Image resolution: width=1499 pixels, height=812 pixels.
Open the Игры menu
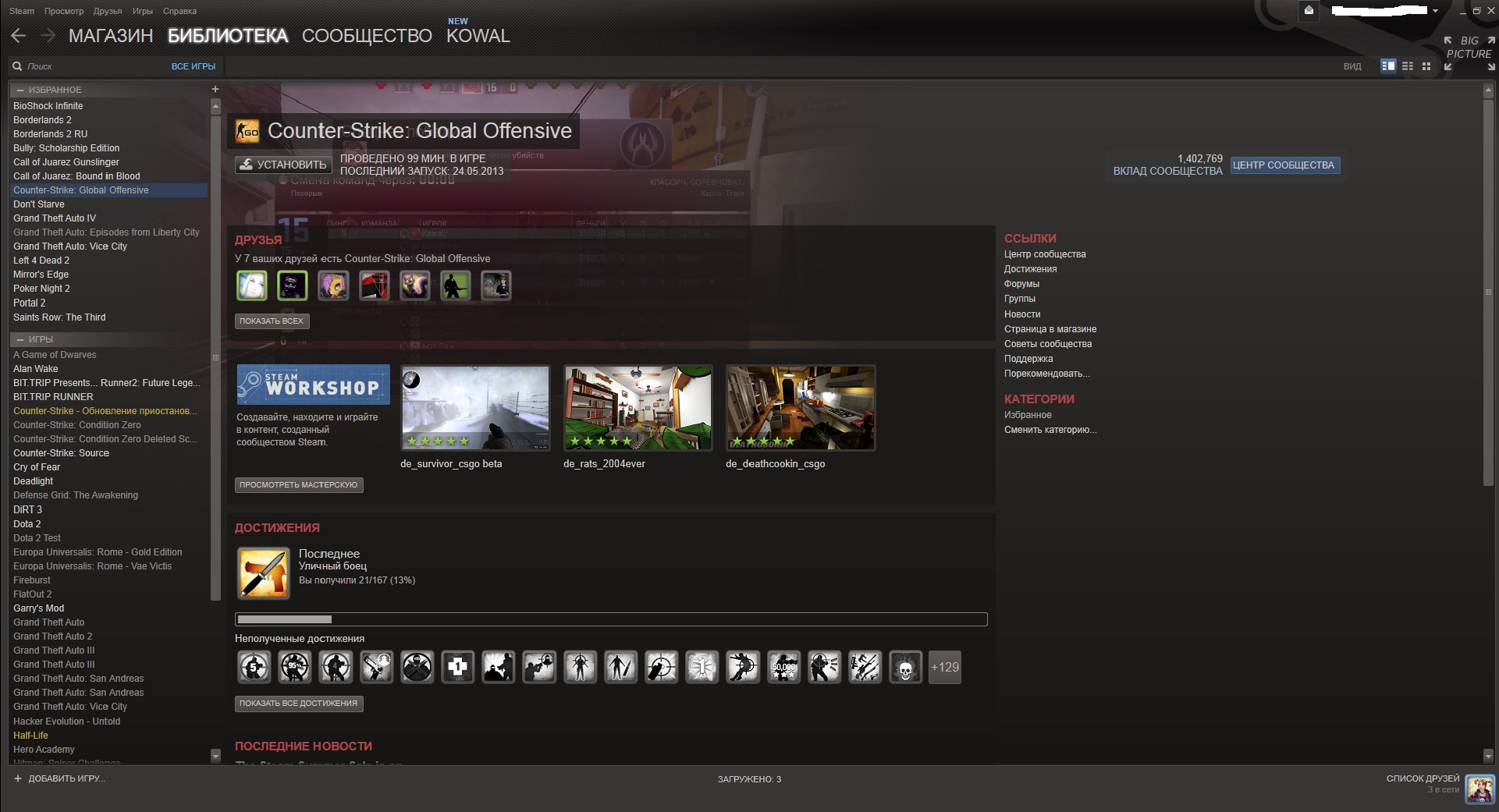[143, 11]
